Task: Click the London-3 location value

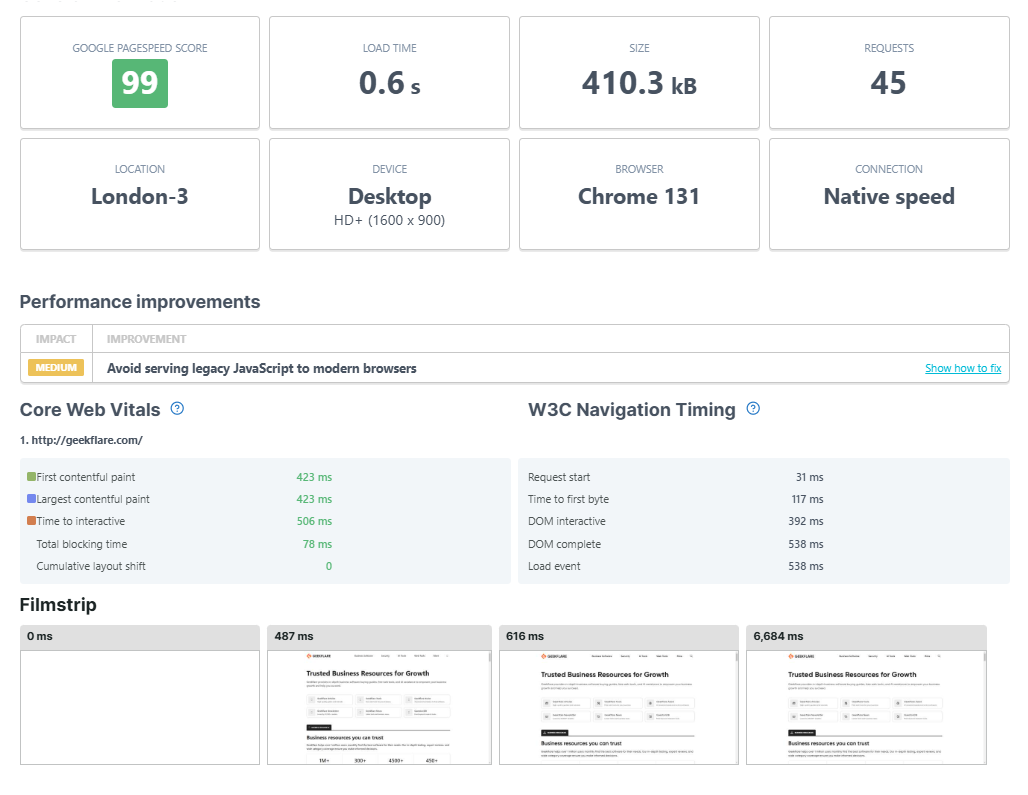Action: click(140, 197)
